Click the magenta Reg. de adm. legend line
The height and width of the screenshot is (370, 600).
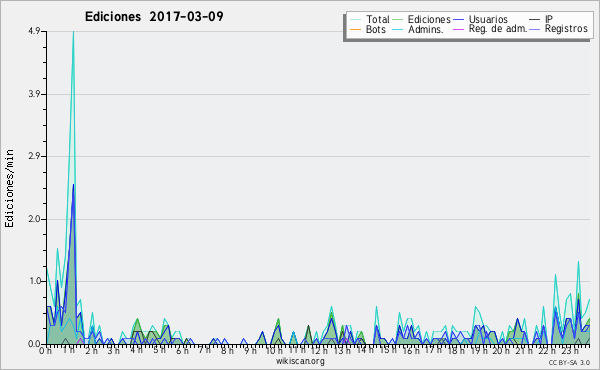pos(458,29)
